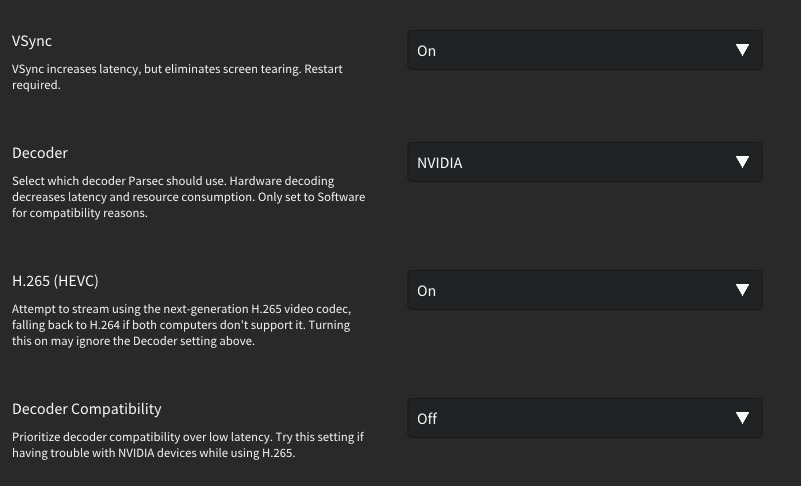801x486 pixels.
Task: Select the Decoder setting heading
Action: tap(40, 153)
